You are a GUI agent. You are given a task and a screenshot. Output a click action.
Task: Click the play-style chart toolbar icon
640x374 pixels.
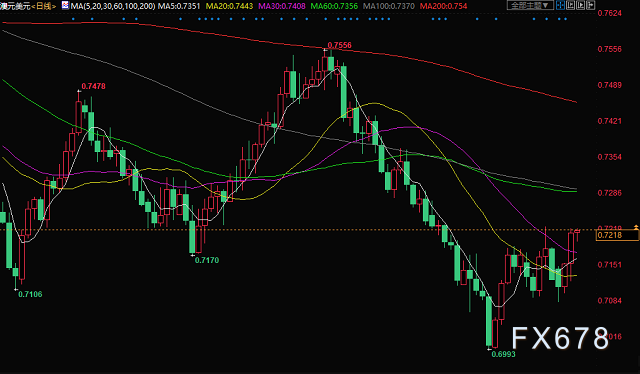pos(580,5)
